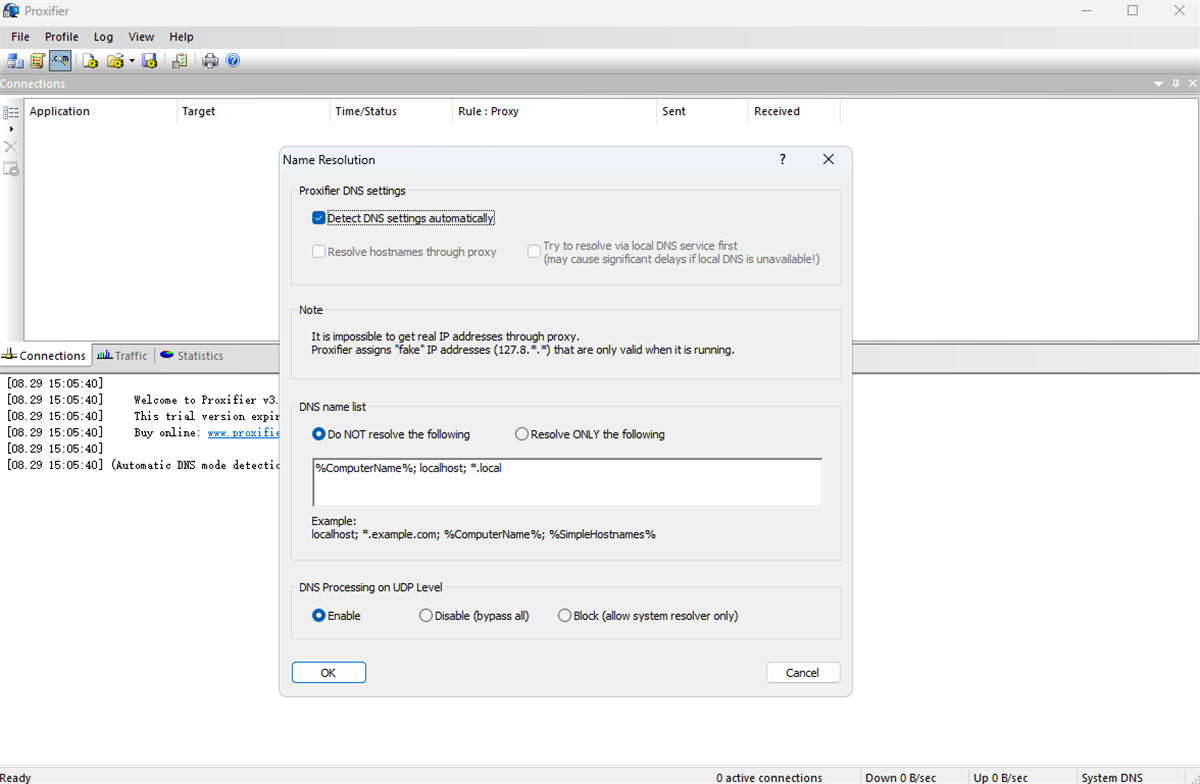Sort by Time/Status column header
Image resolution: width=1200 pixels, height=784 pixels.
[x=392, y=112]
